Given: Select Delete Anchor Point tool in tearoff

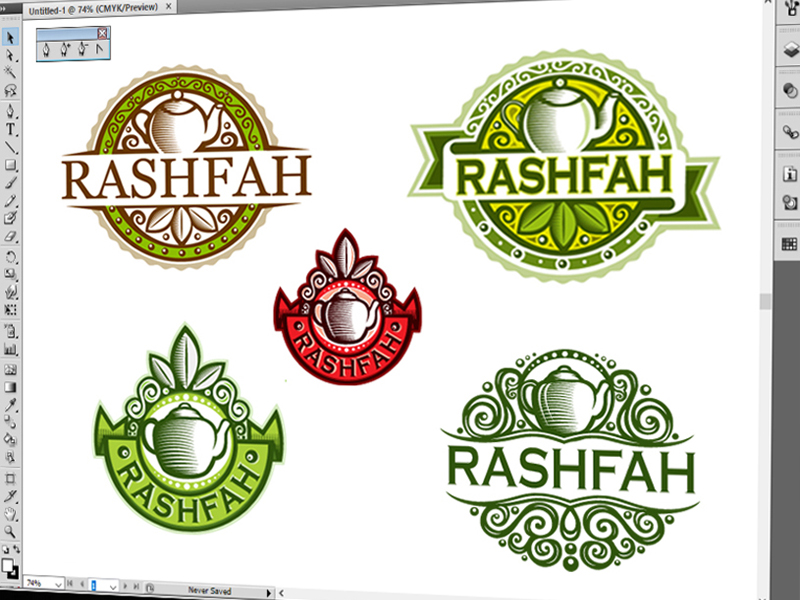Looking at the screenshot, I should point(82,50).
